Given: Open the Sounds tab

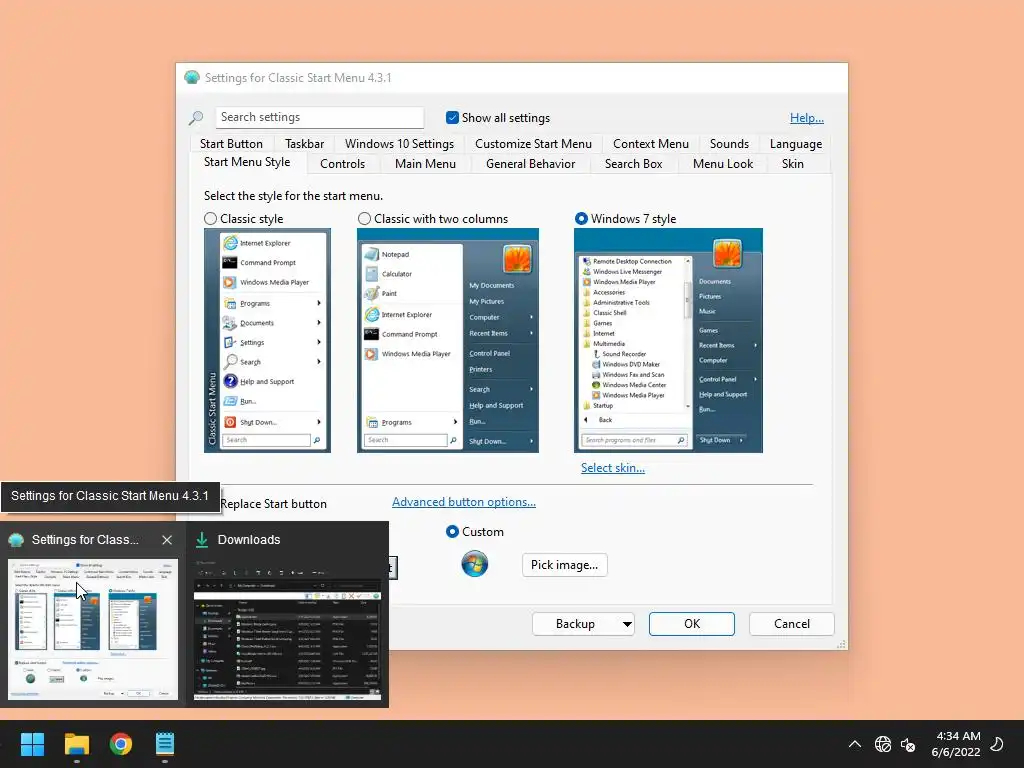Looking at the screenshot, I should [x=729, y=144].
